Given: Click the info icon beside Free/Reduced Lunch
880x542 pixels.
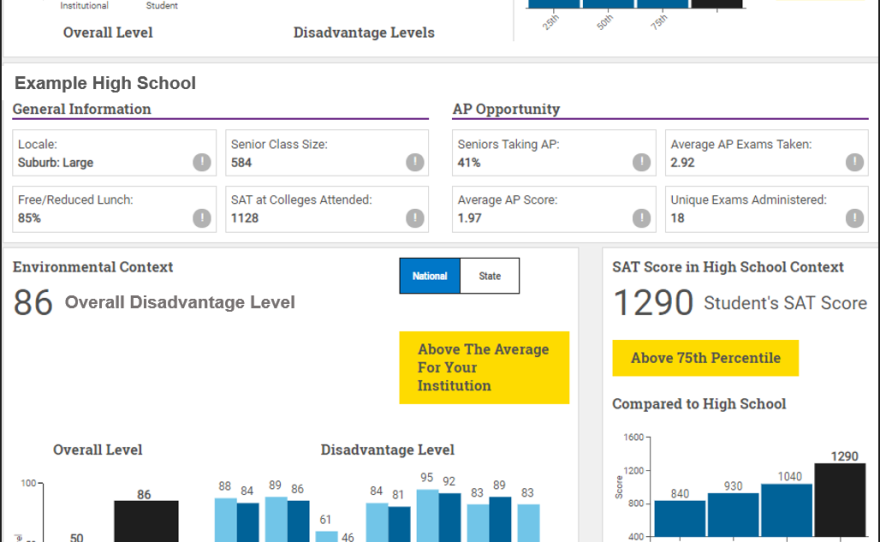Looking at the screenshot, I should coord(202,218).
